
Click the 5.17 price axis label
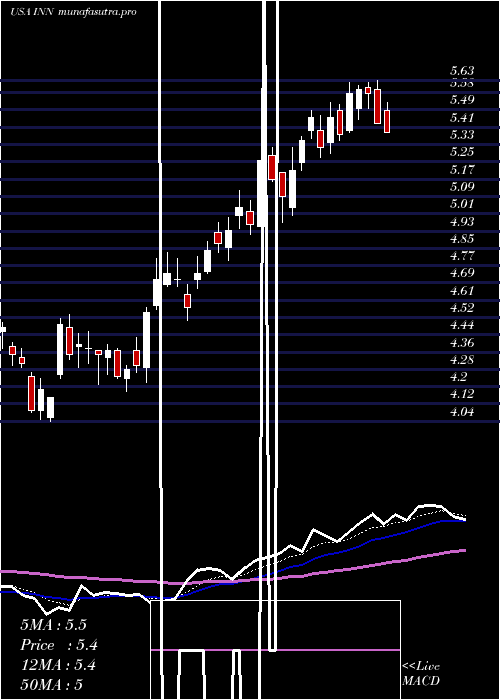point(462,169)
